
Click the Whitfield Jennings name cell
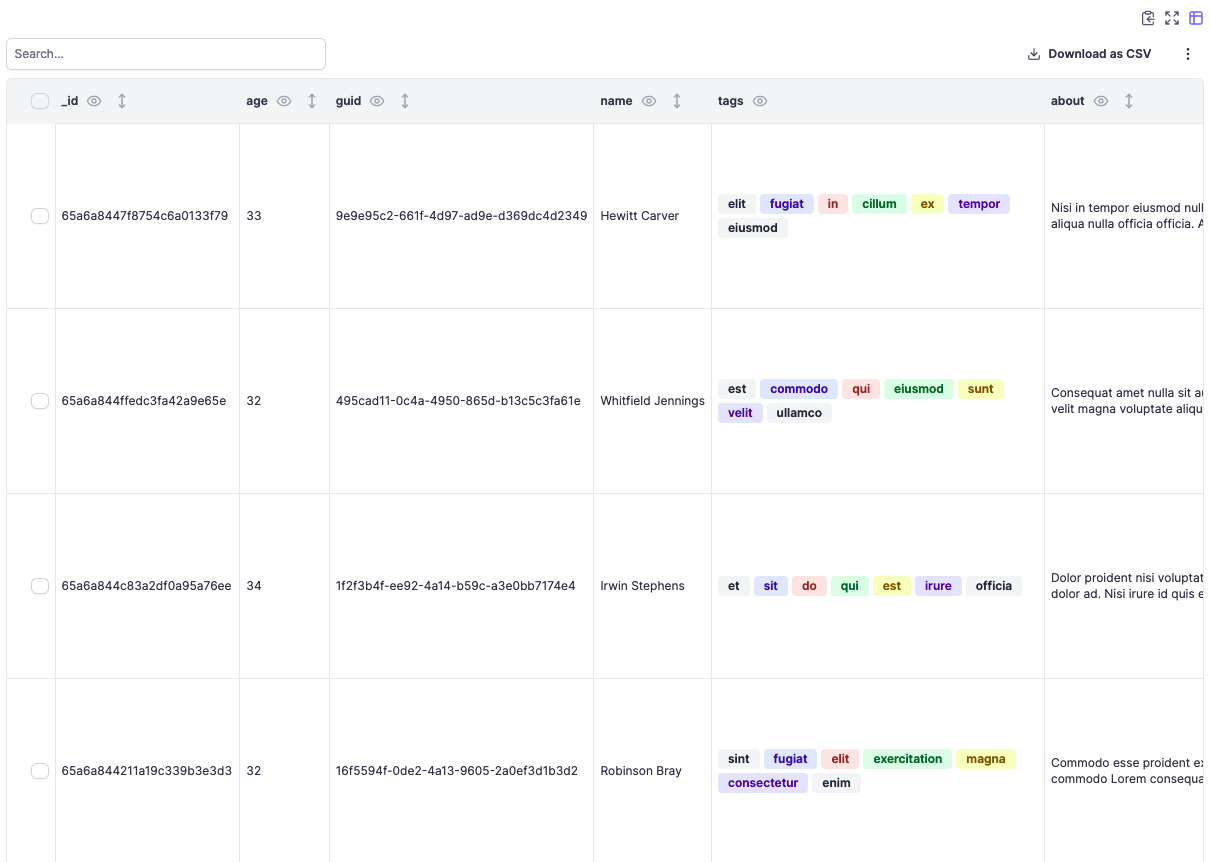652,401
